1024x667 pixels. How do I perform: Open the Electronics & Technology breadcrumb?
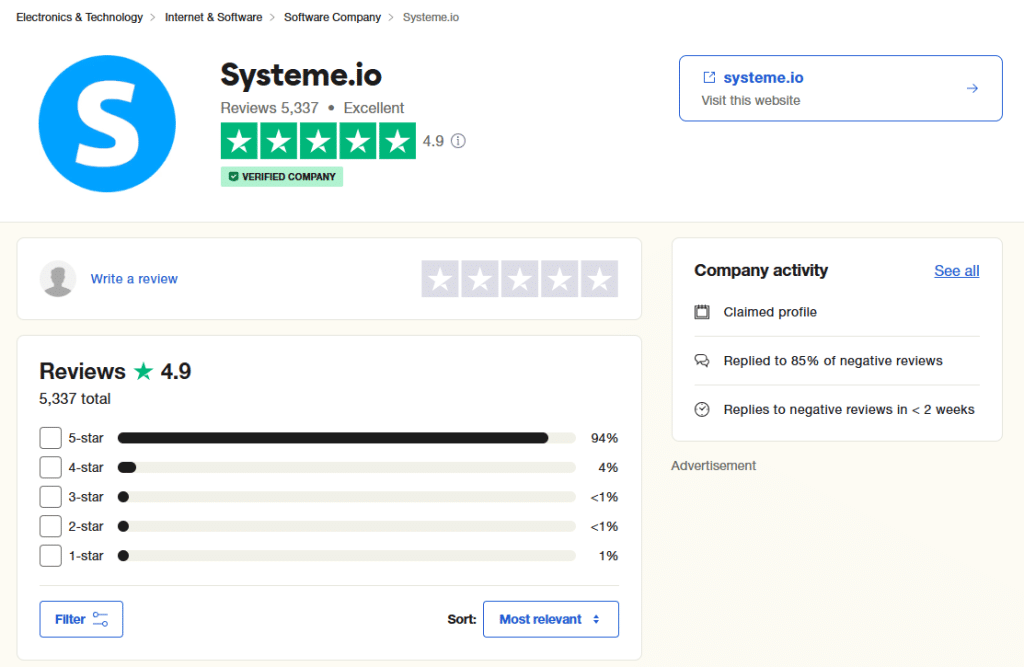79,17
